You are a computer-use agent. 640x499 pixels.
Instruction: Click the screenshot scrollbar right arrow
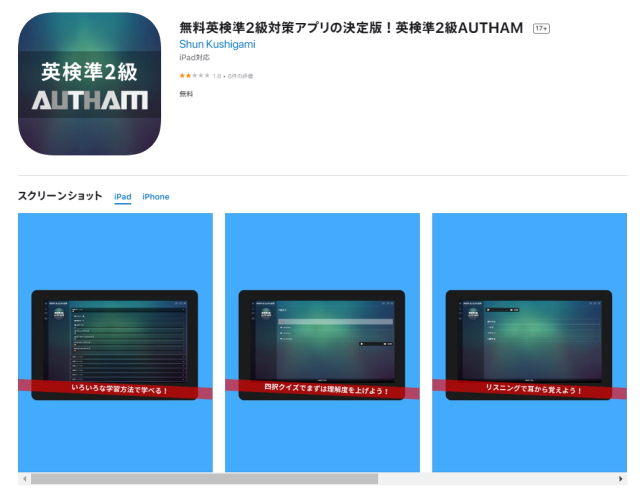[620, 479]
